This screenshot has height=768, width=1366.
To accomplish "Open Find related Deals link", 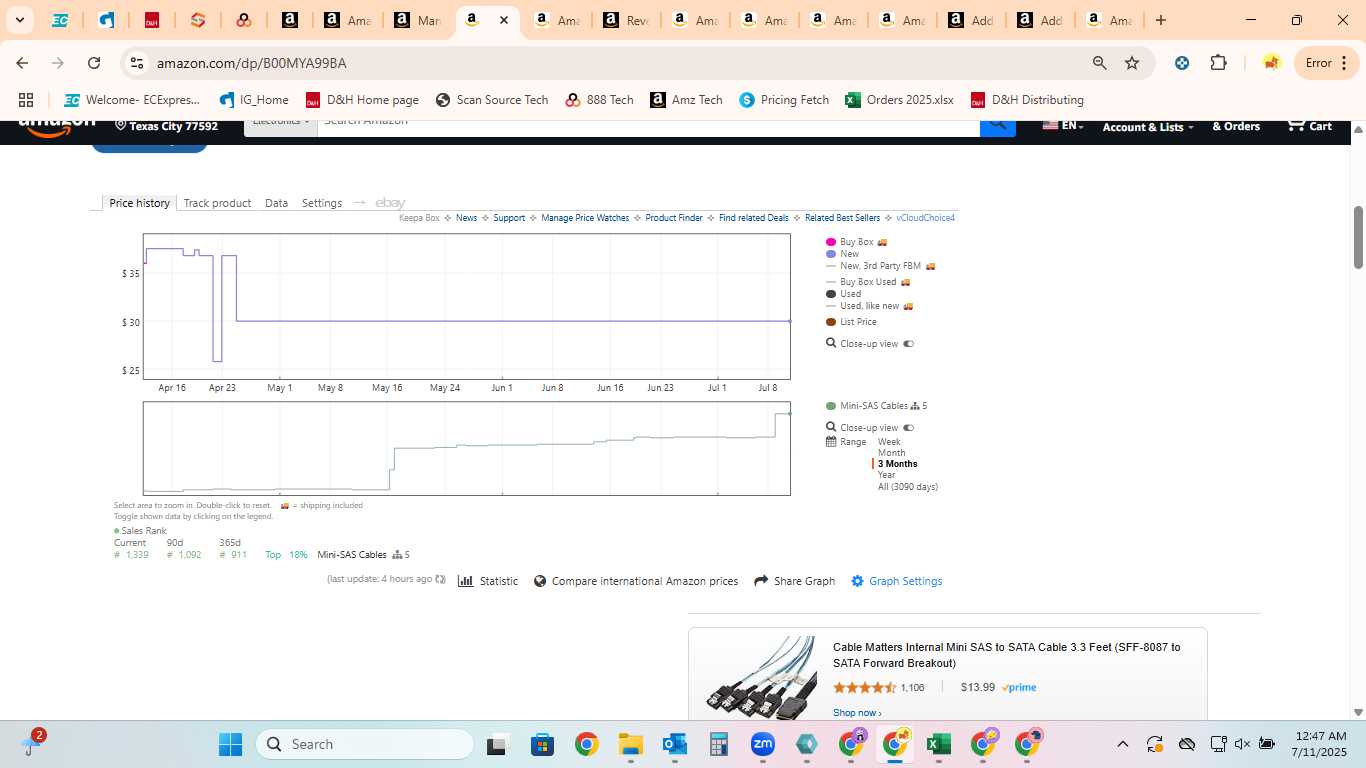I will click(753, 218).
